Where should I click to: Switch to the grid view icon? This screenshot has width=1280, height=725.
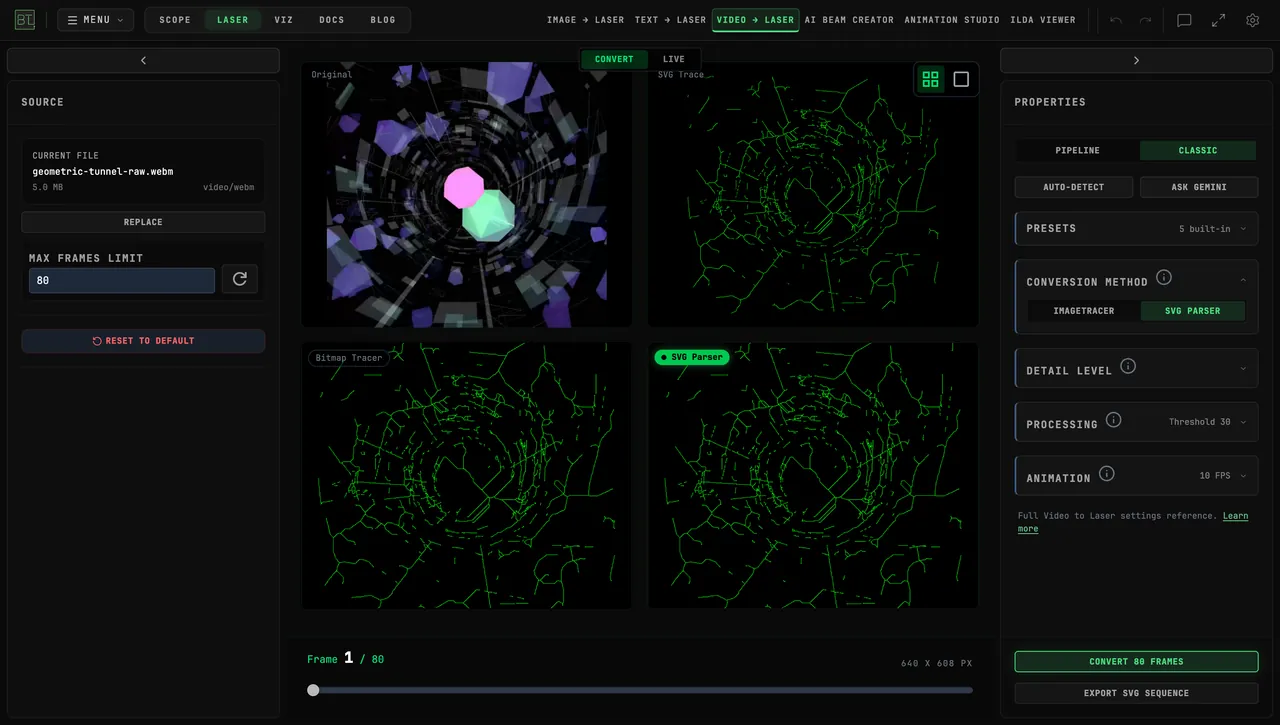930,79
